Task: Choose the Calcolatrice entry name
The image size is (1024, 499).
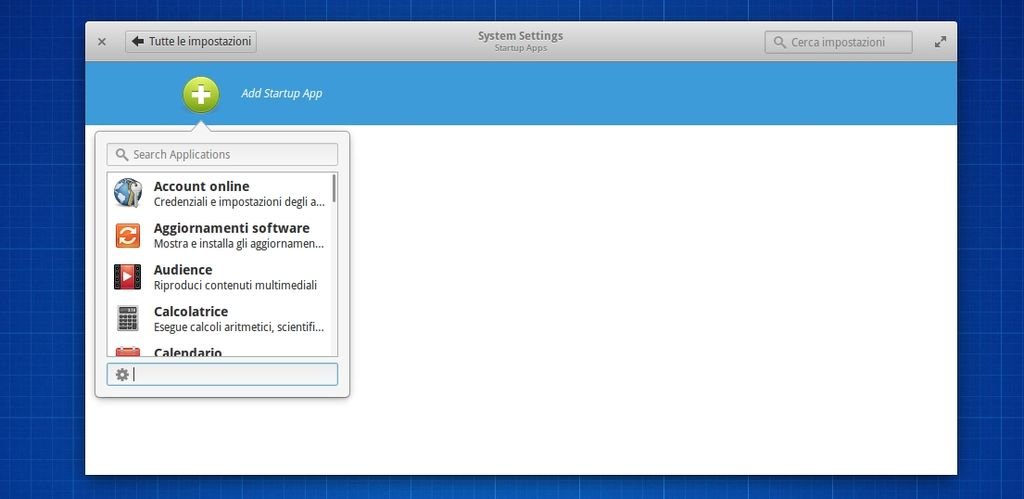Action: coord(191,312)
